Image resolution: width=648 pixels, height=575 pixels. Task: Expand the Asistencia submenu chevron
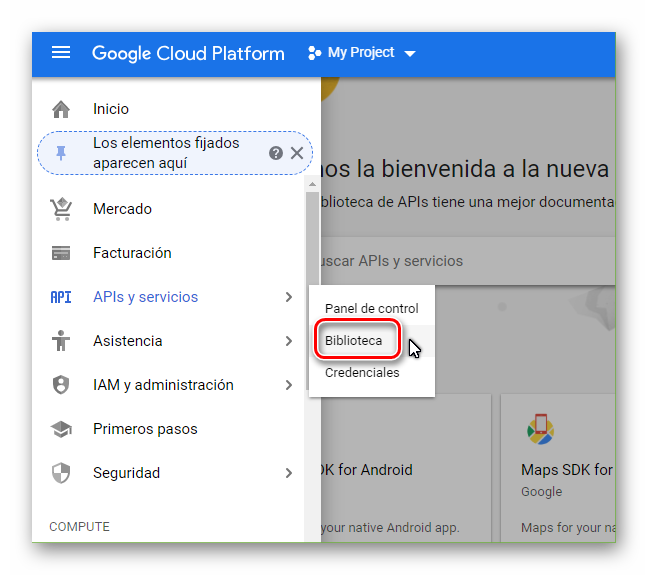tap(289, 341)
